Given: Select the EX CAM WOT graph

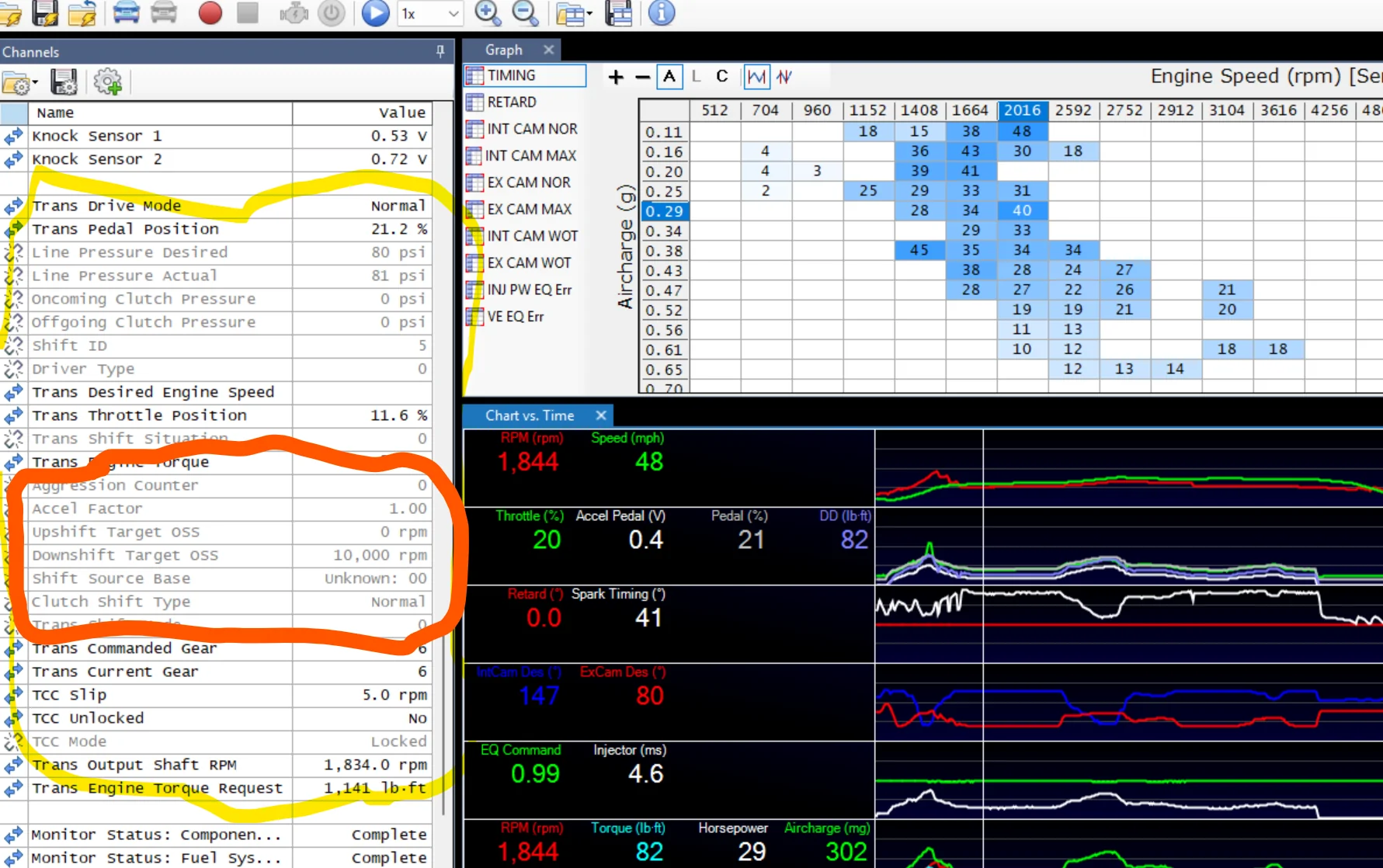Looking at the screenshot, I should (519, 262).
